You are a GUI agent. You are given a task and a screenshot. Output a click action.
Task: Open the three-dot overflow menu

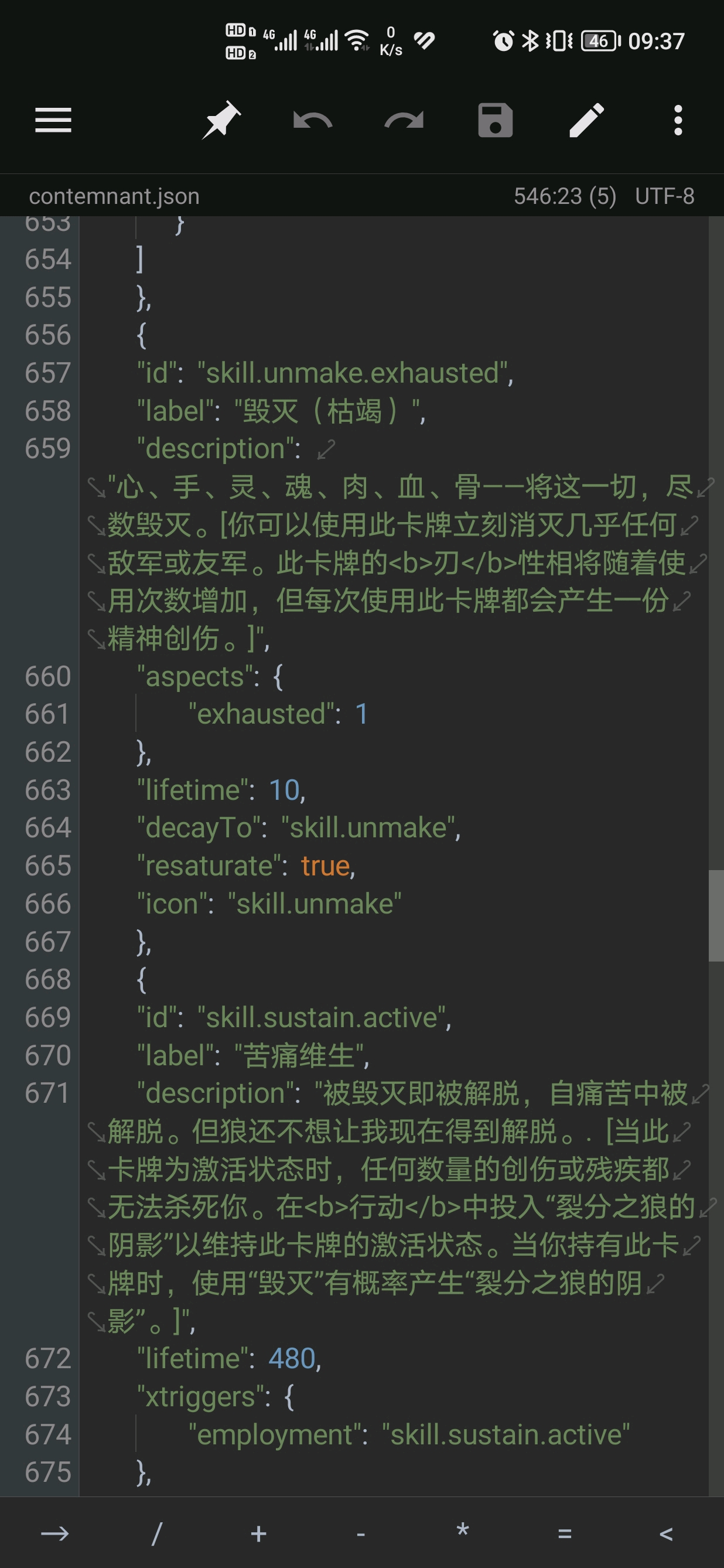pyautogui.click(x=678, y=120)
